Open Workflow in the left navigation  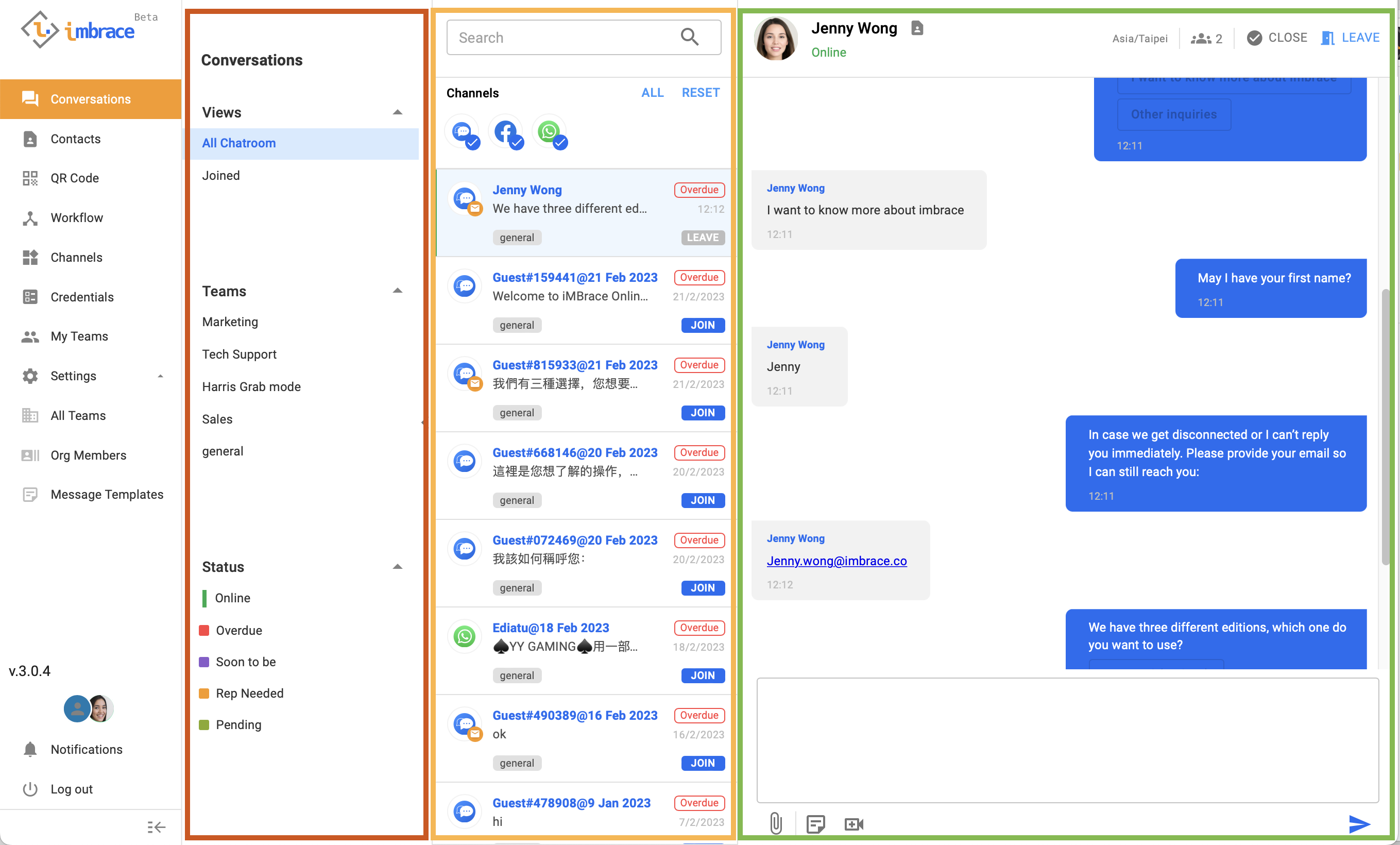point(77,217)
